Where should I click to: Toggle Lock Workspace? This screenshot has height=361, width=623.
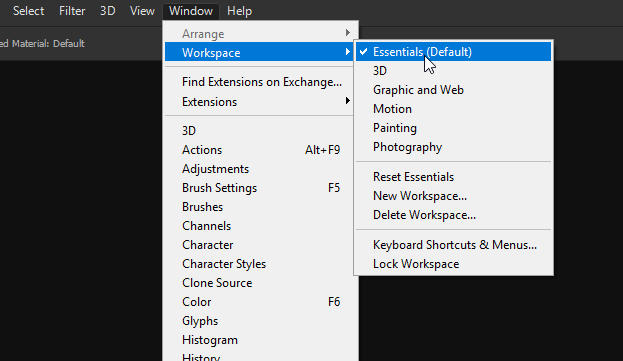point(453,264)
